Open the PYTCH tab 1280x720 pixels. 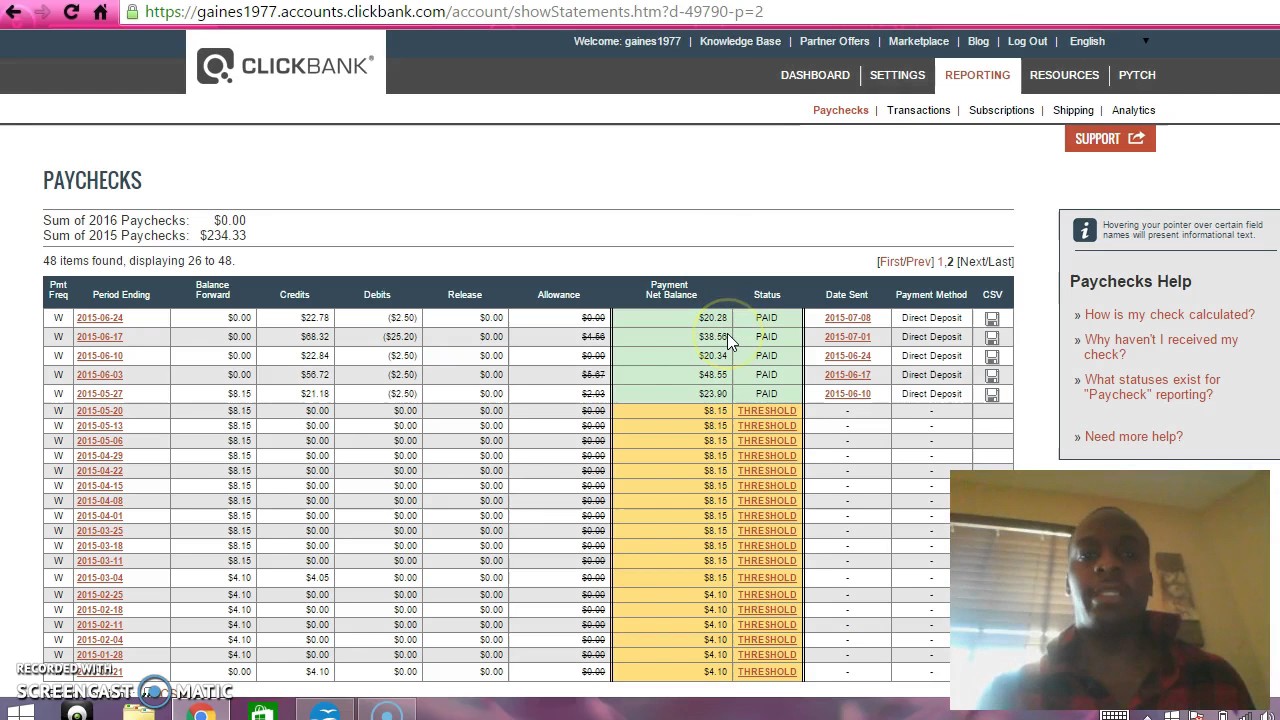(1137, 75)
